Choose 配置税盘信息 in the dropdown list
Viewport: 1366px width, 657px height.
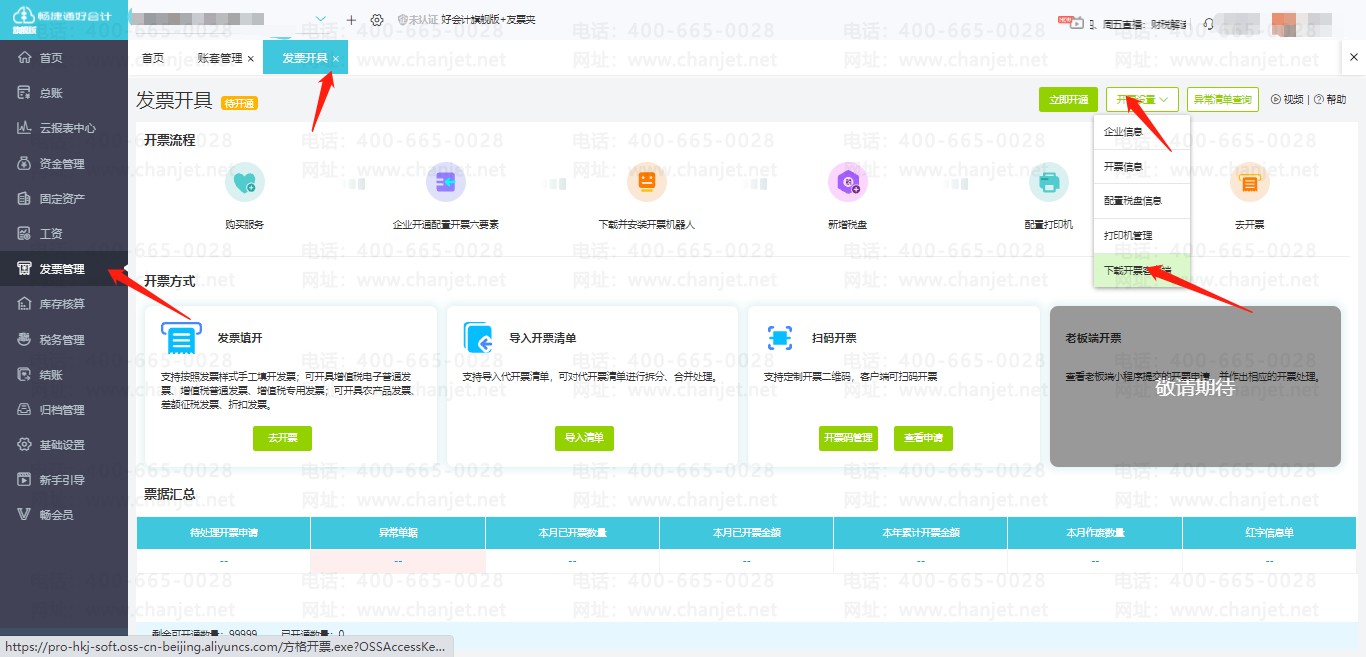tap(1132, 201)
